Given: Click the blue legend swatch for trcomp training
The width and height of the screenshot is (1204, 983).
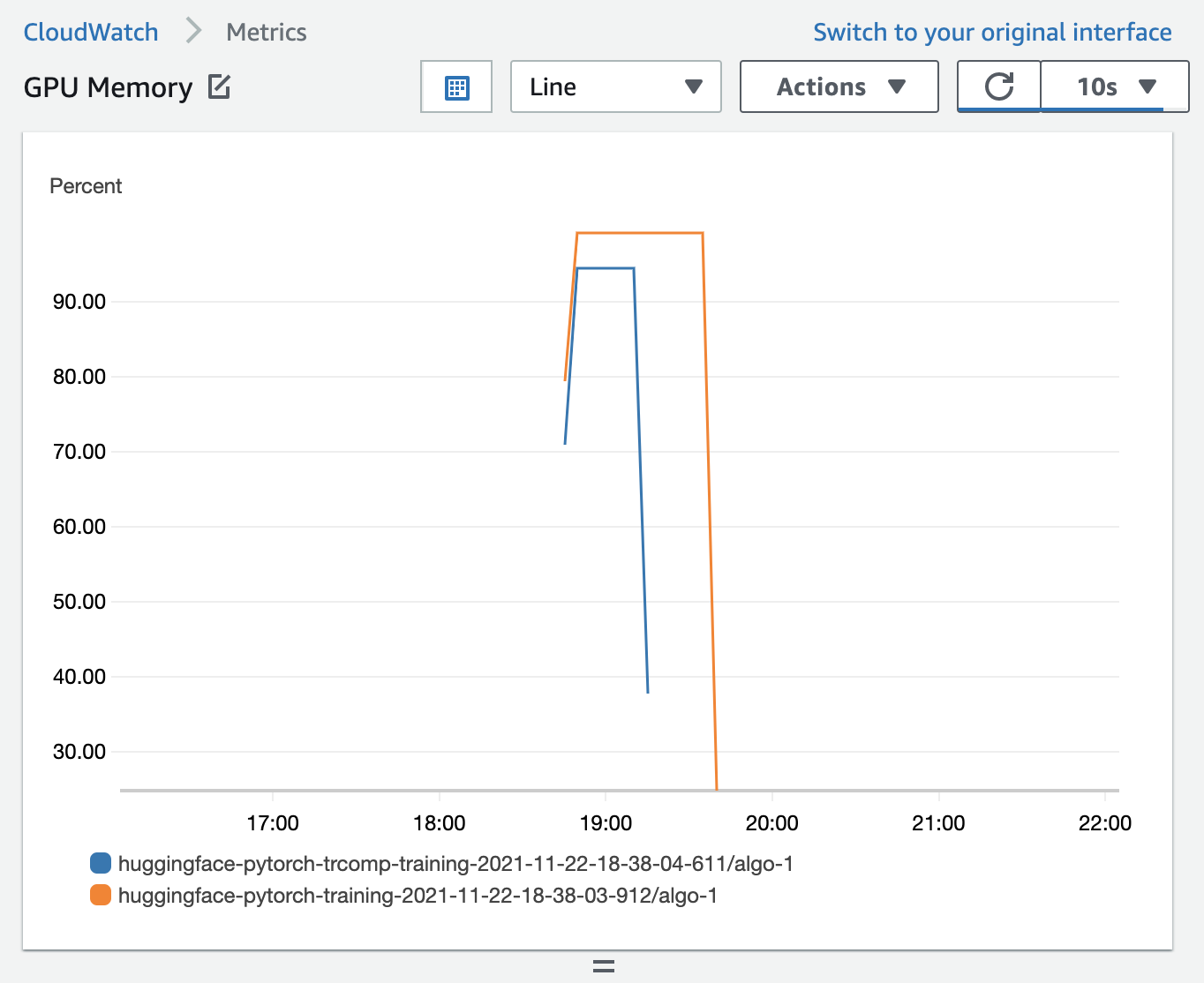Looking at the screenshot, I should point(101,863).
